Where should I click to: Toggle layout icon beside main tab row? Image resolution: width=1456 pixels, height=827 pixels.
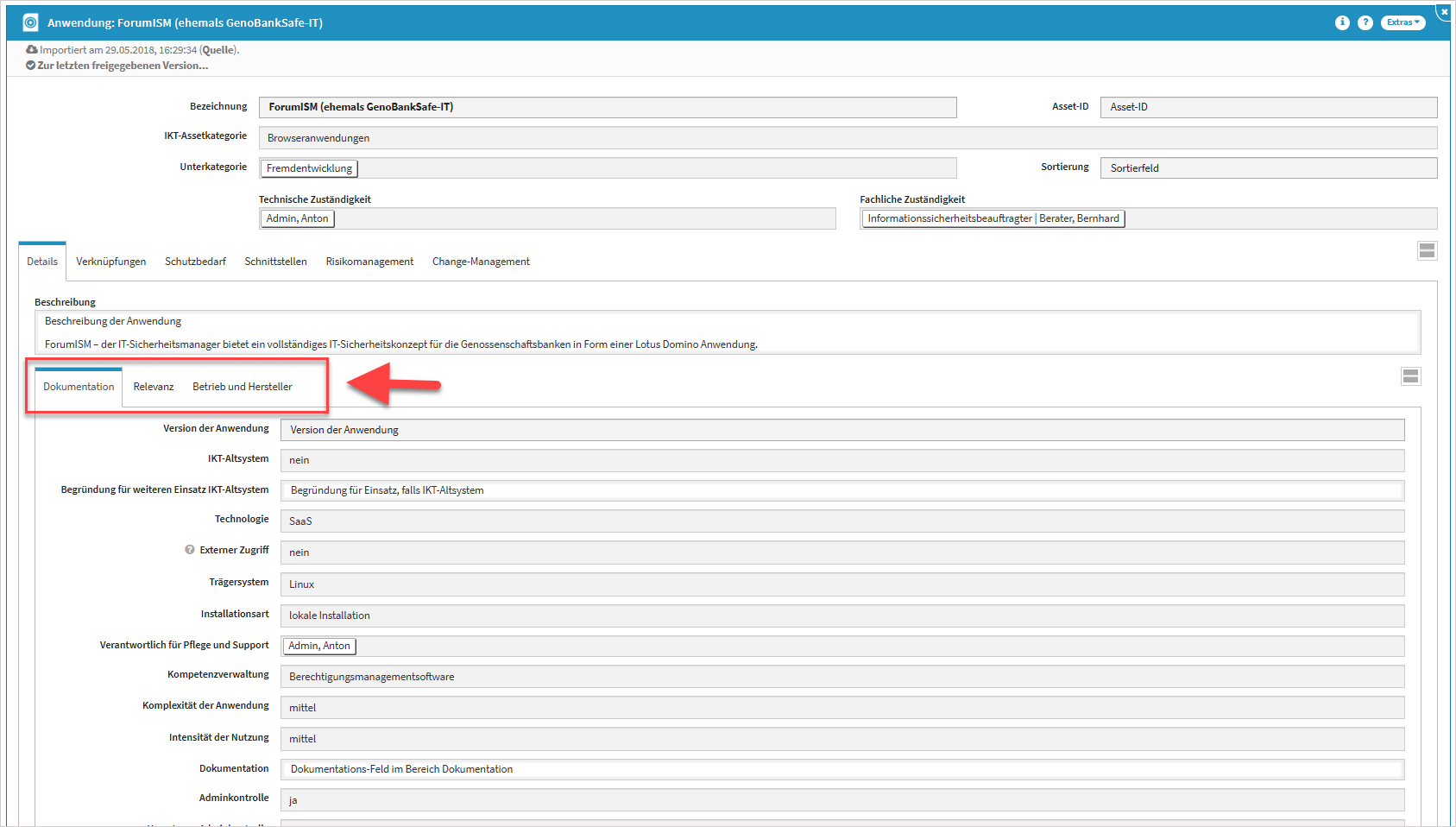tap(1427, 251)
